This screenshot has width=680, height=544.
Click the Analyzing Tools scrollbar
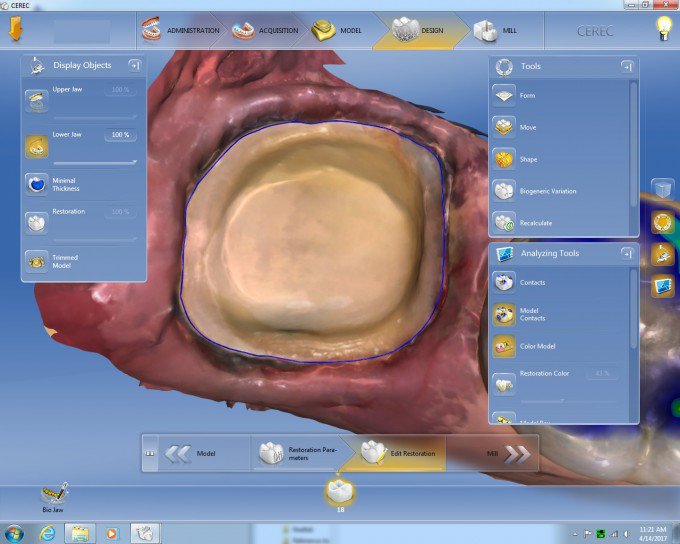click(633, 308)
